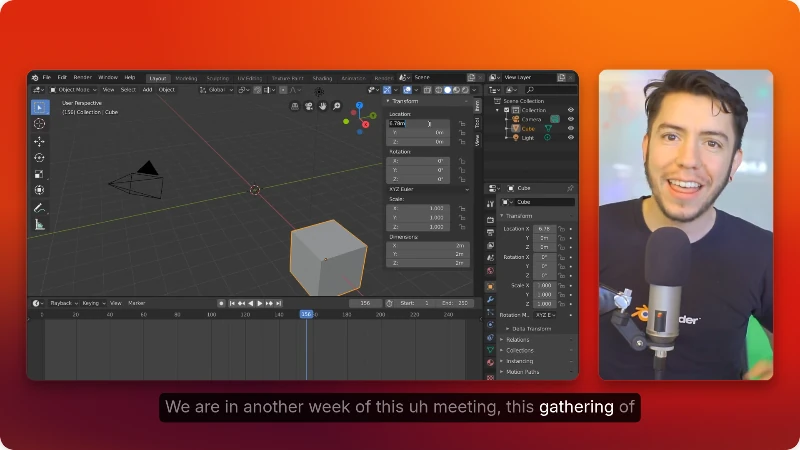
Task: Click the current frame 156 playhead marker
Action: pos(306,314)
